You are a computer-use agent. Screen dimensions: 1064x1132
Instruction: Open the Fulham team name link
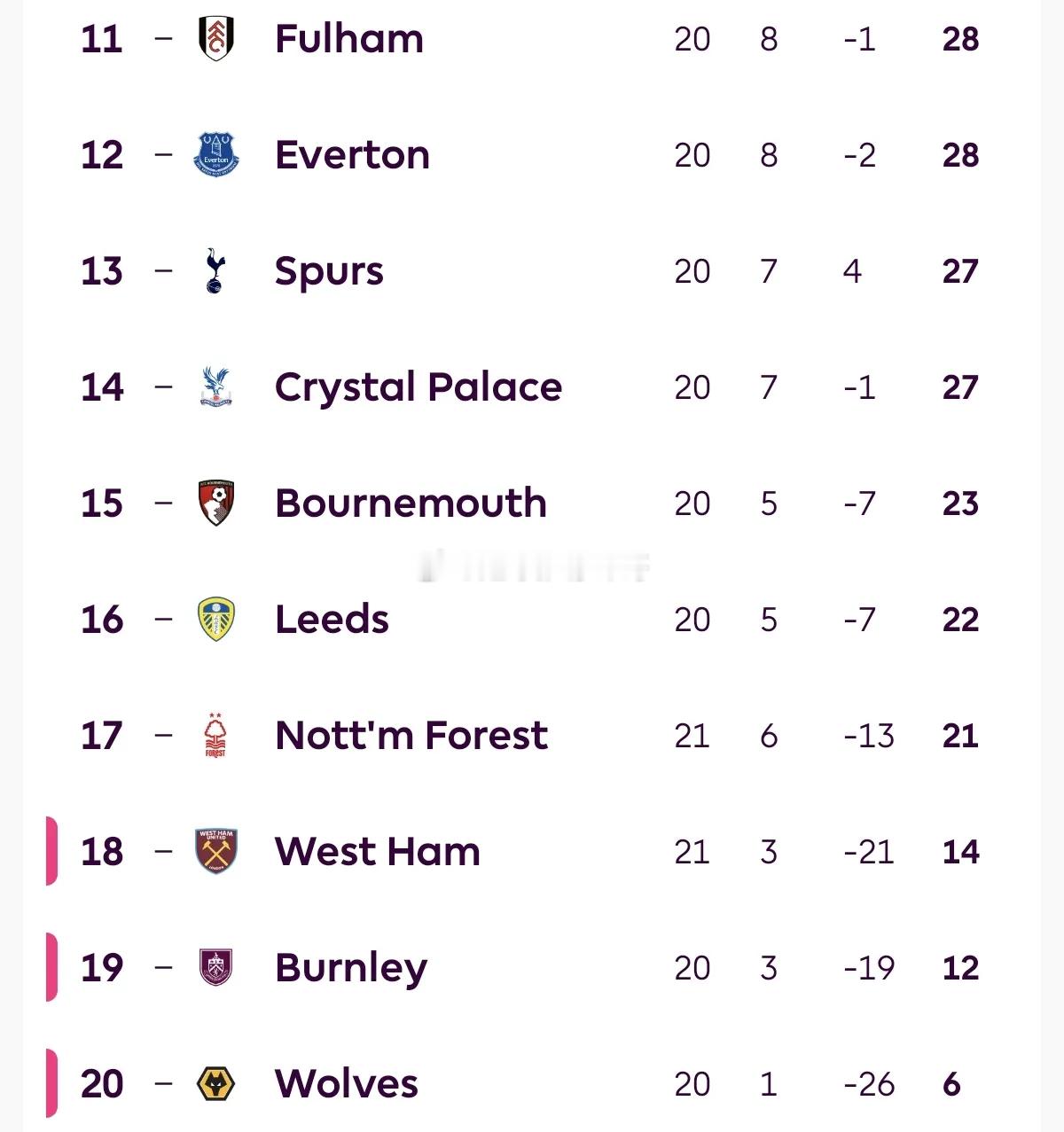point(349,39)
